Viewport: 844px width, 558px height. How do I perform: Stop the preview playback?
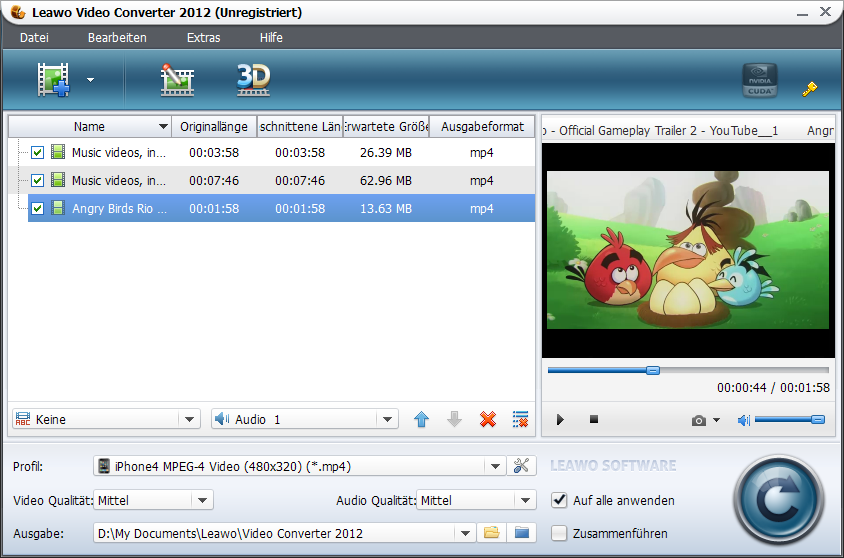pos(594,419)
